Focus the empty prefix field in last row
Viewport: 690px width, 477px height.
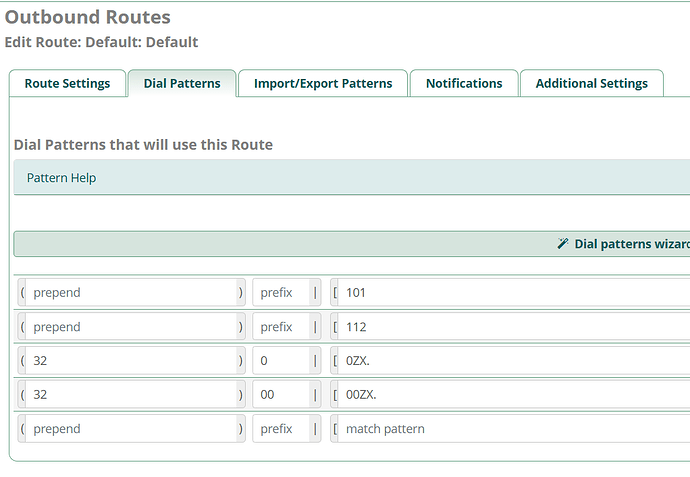tap(286, 429)
